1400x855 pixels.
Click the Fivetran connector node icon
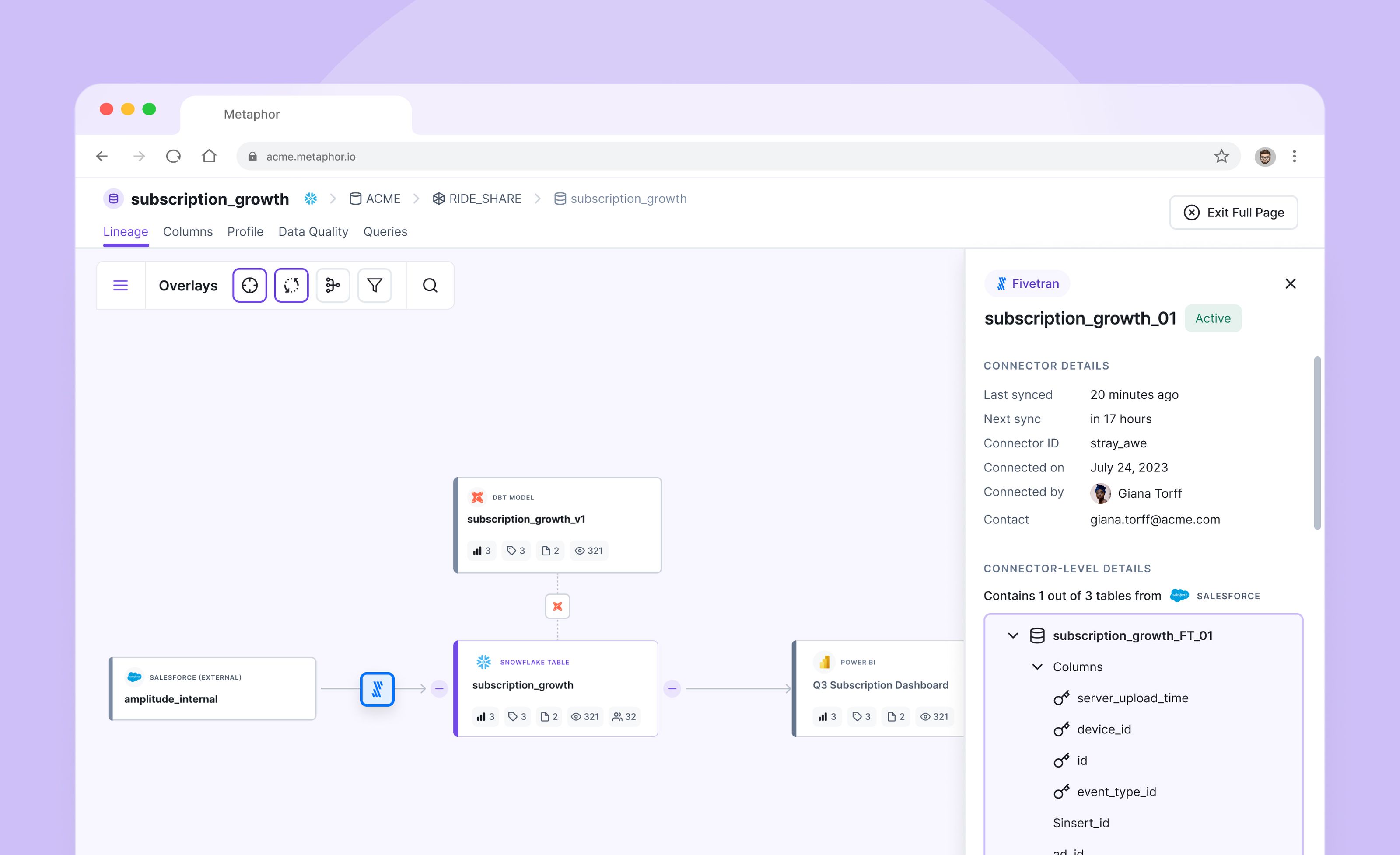(377, 688)
